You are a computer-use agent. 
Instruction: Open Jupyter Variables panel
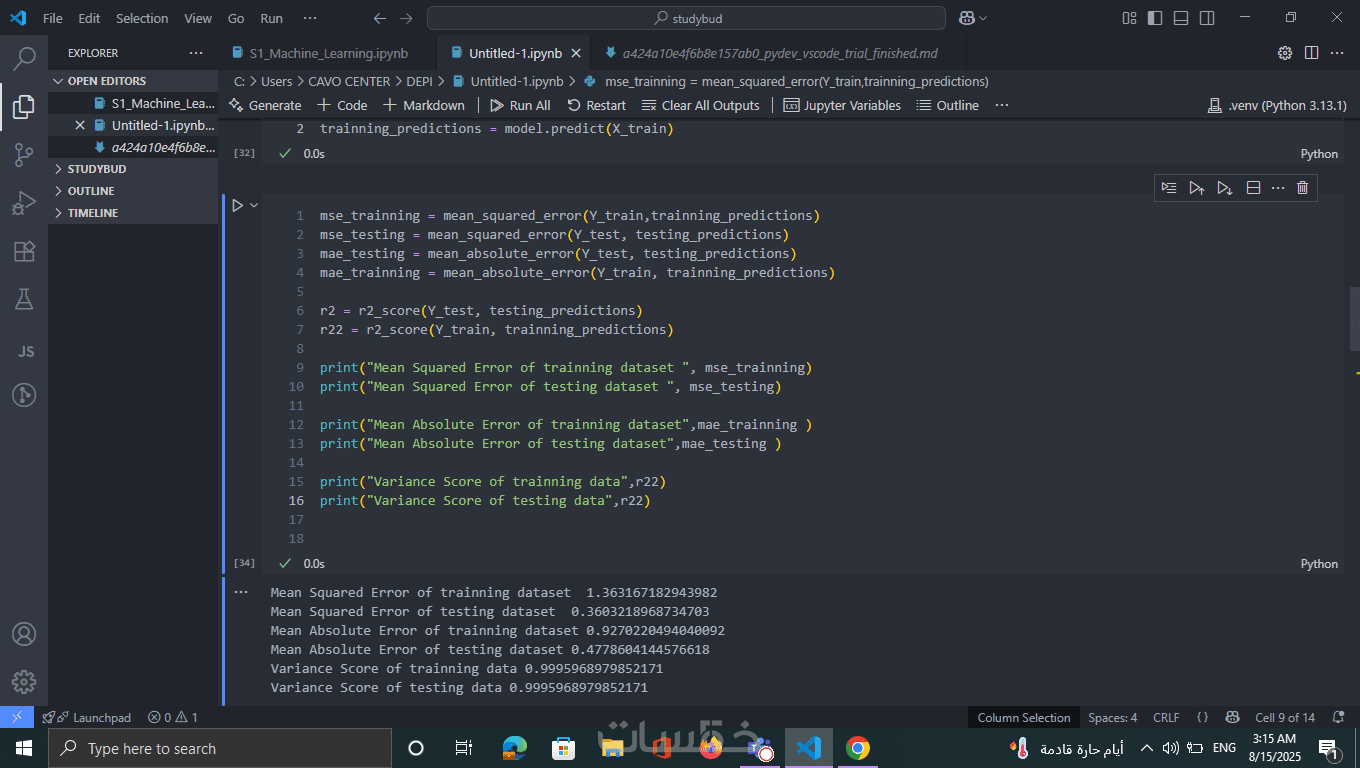point(842,105)
